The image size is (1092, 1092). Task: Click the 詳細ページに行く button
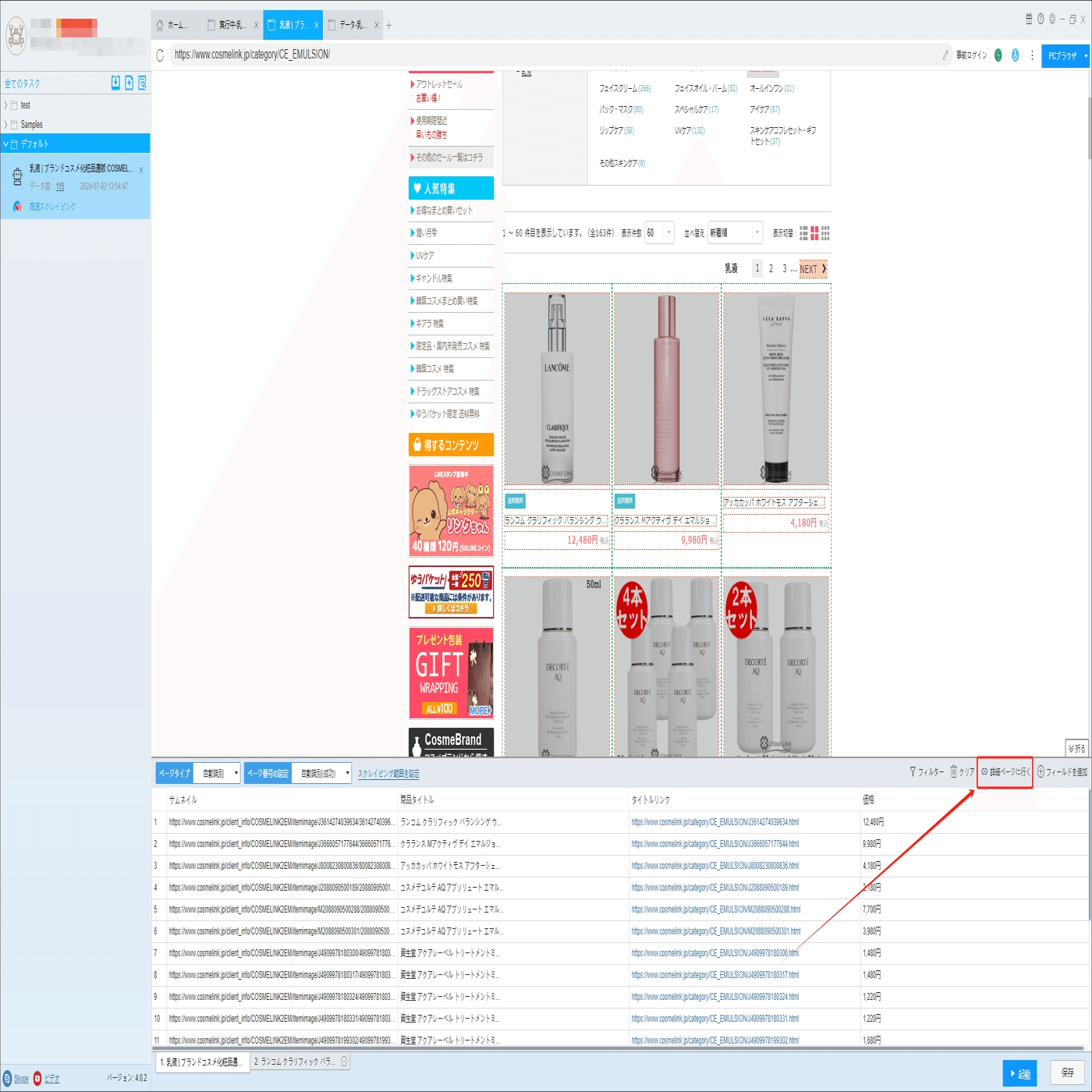coord(1005,772)
